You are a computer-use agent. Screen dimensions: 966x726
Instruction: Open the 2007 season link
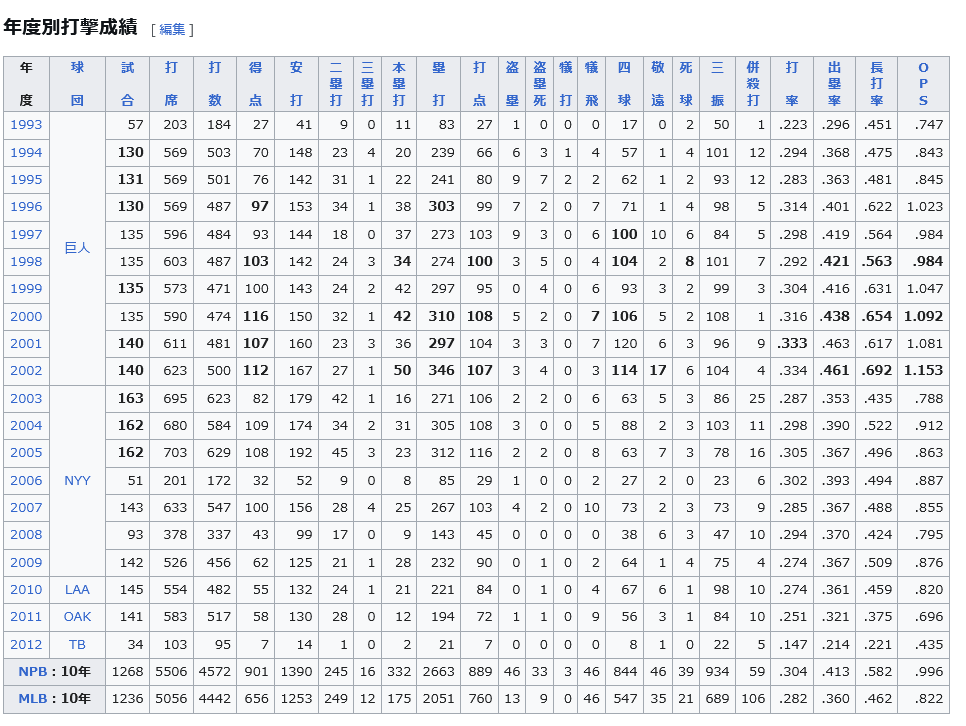click(26, 508)
